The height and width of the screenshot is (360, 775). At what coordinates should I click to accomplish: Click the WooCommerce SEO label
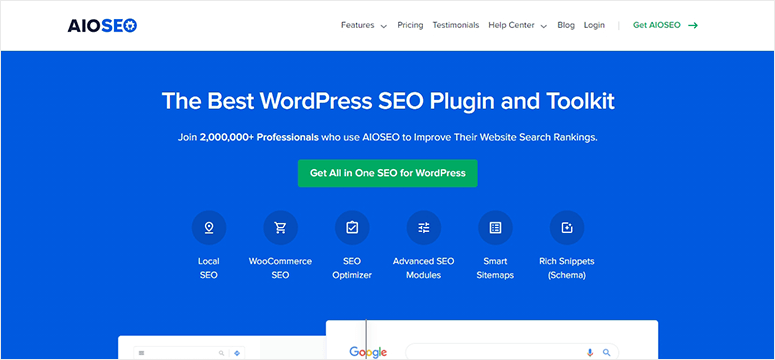280,268
